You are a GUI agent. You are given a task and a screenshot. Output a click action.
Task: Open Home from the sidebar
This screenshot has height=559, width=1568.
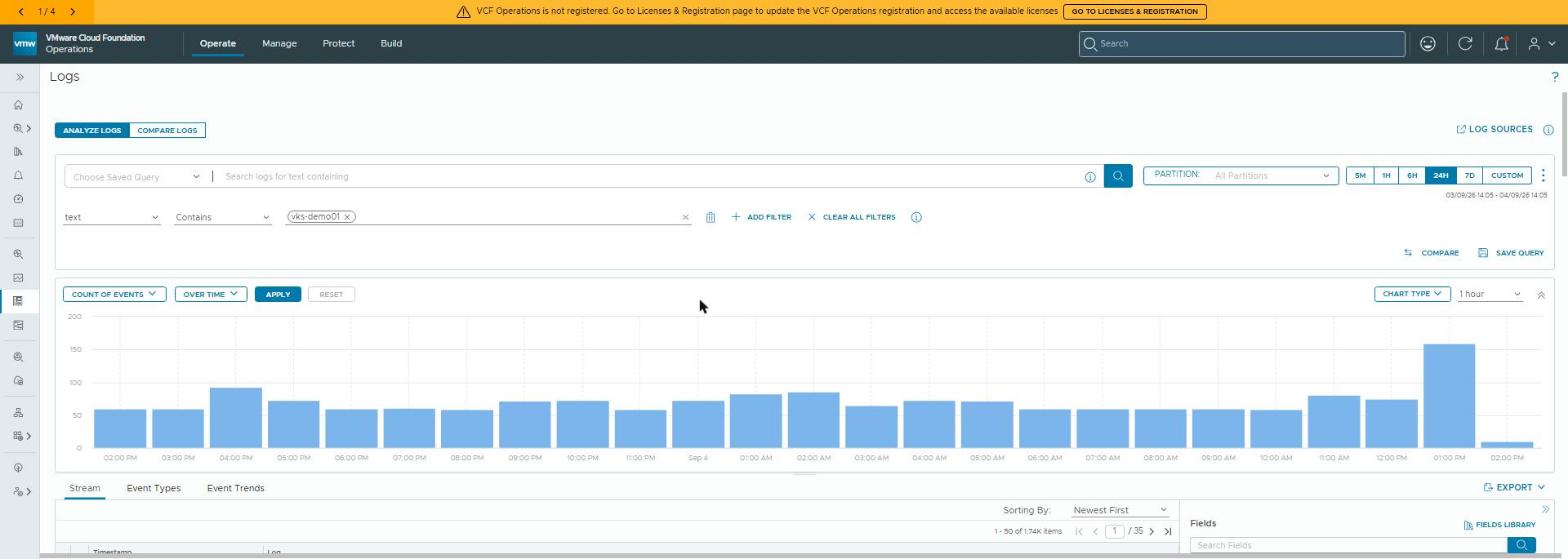coord(18,105)
